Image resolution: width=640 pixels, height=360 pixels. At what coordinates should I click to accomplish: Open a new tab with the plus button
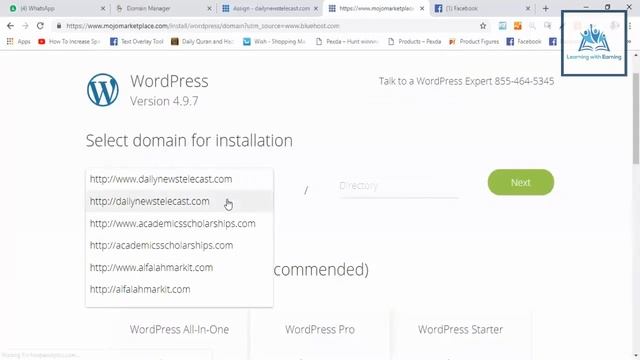click(x=546, y=8)
